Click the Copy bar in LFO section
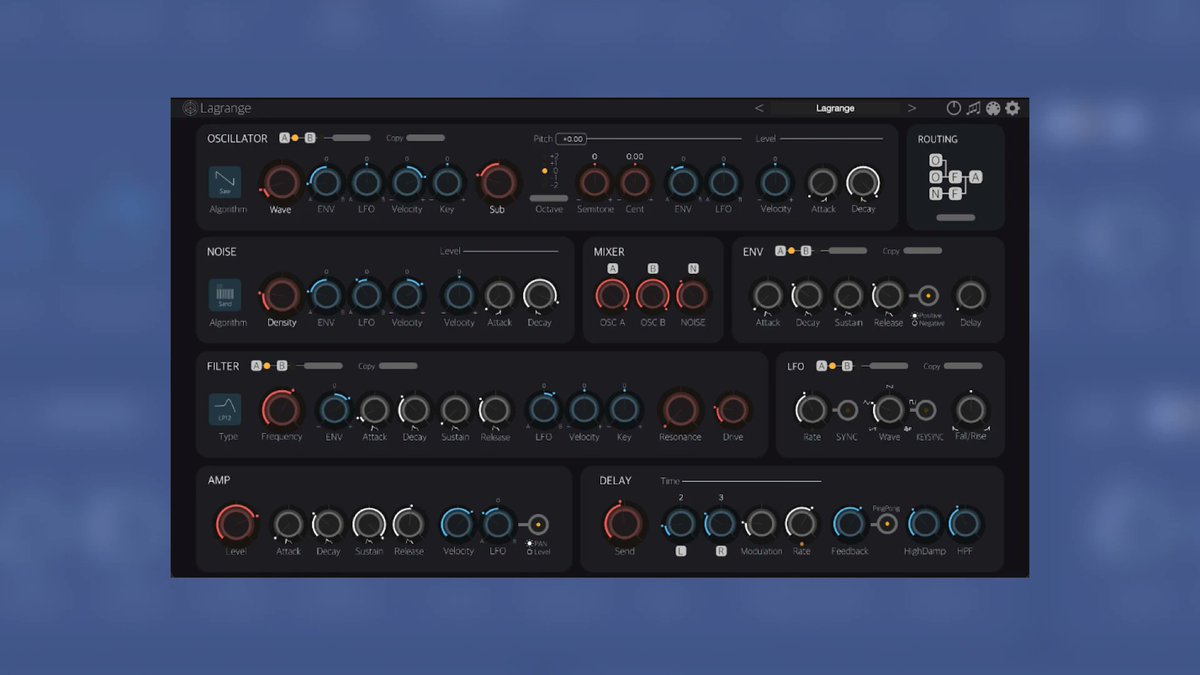 963,366
